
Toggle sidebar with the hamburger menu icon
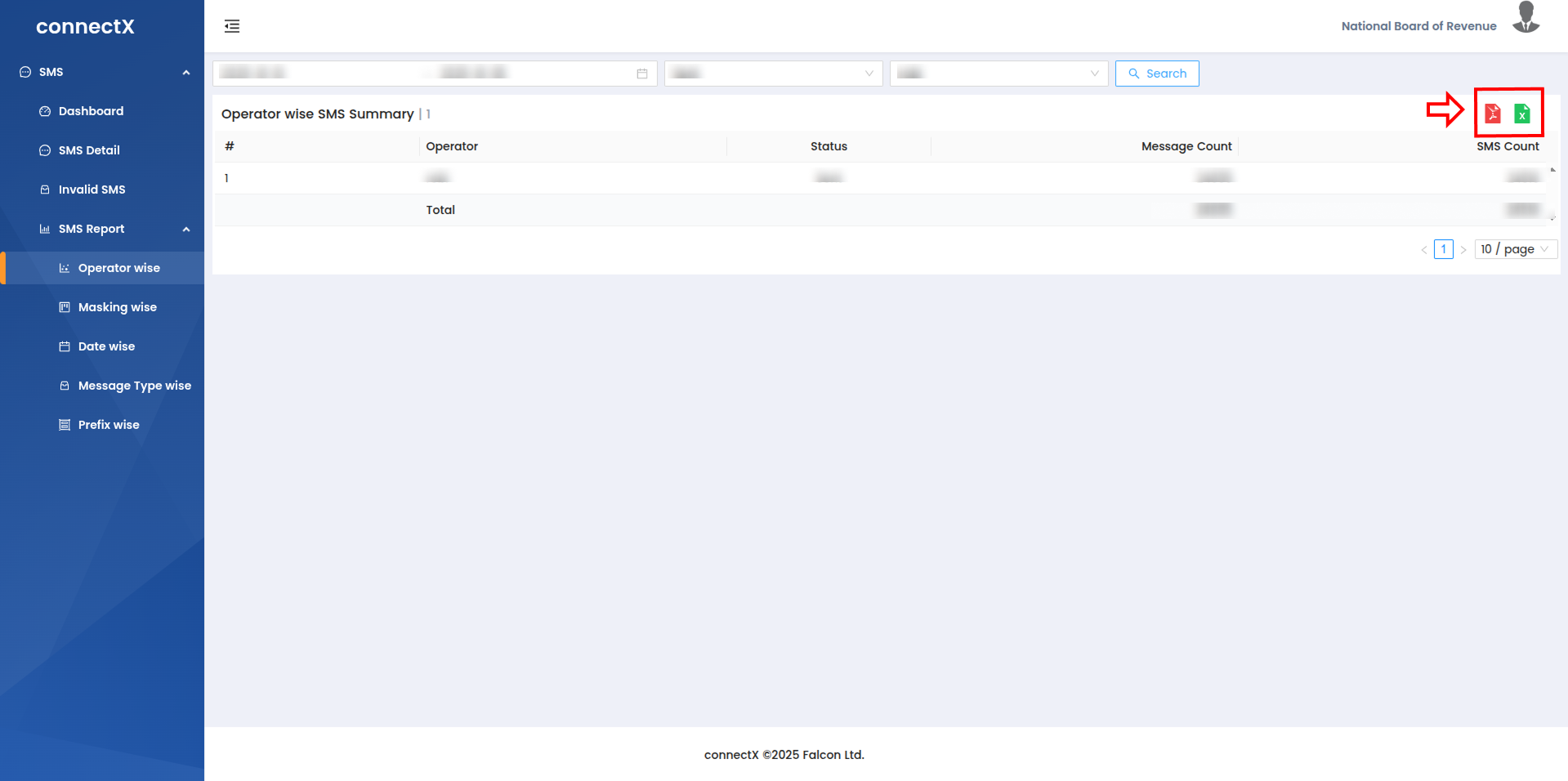point(232,26)
